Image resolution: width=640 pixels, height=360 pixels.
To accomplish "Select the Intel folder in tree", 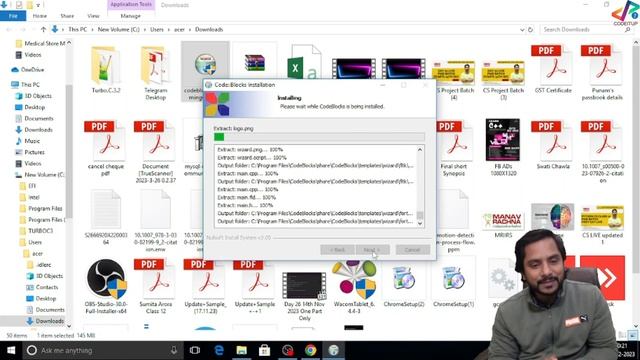I will (x=30, y=197).
